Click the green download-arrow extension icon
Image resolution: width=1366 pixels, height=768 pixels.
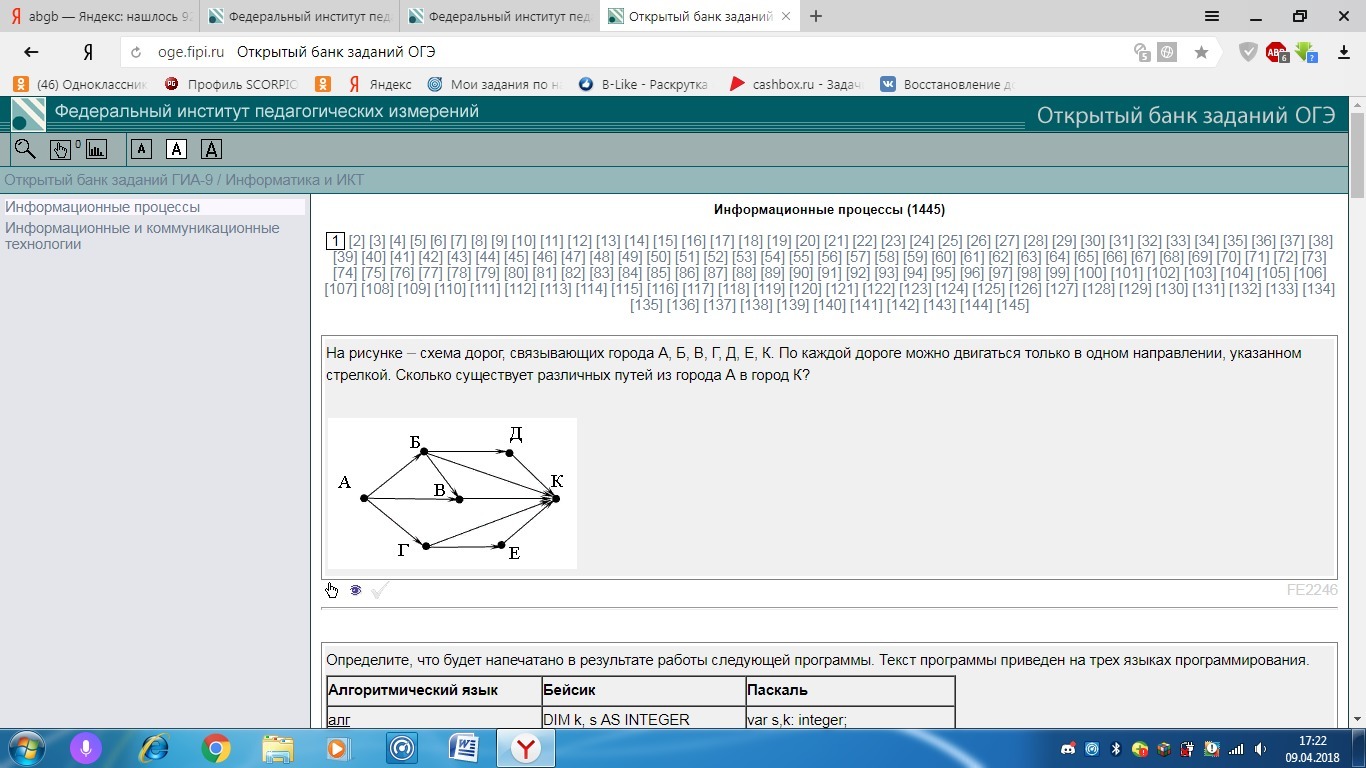(1305, 52)
